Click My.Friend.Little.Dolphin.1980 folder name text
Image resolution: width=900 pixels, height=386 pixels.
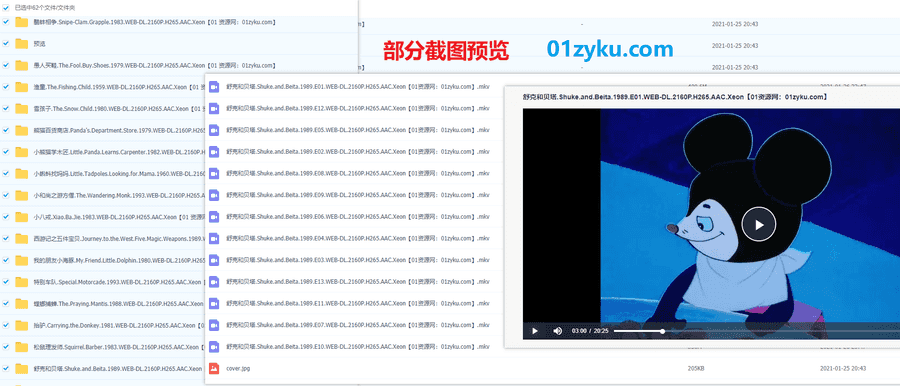(119, 260)
